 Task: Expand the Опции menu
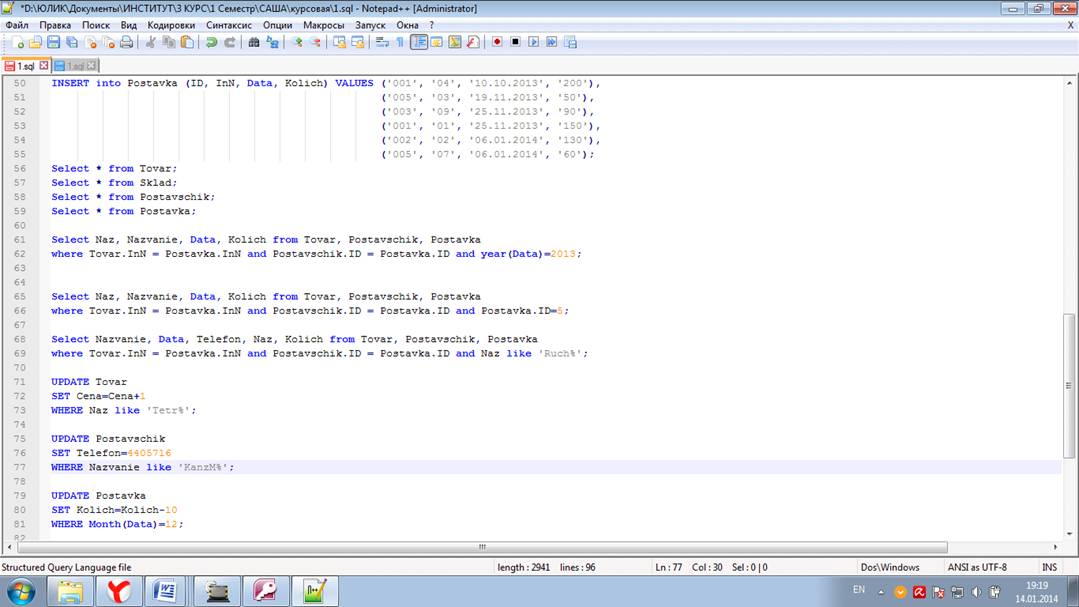[x=278, y=24]
